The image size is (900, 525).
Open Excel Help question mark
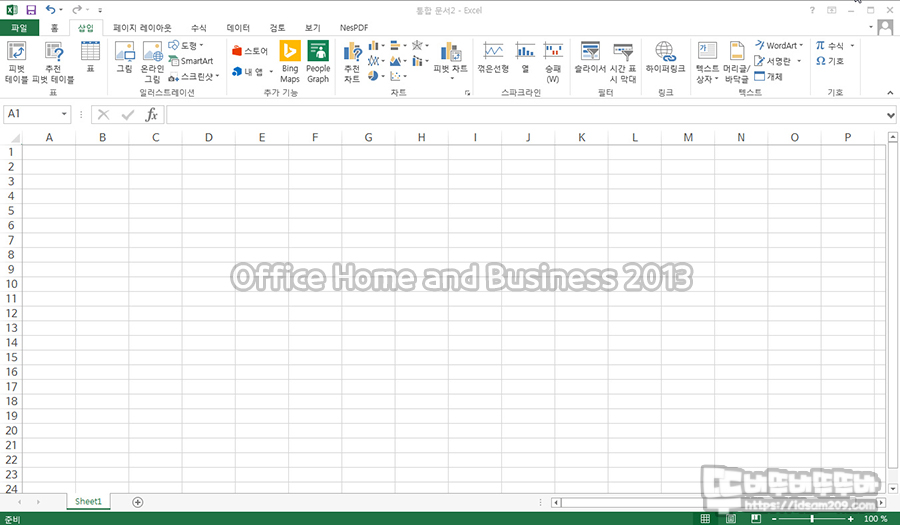812,10
